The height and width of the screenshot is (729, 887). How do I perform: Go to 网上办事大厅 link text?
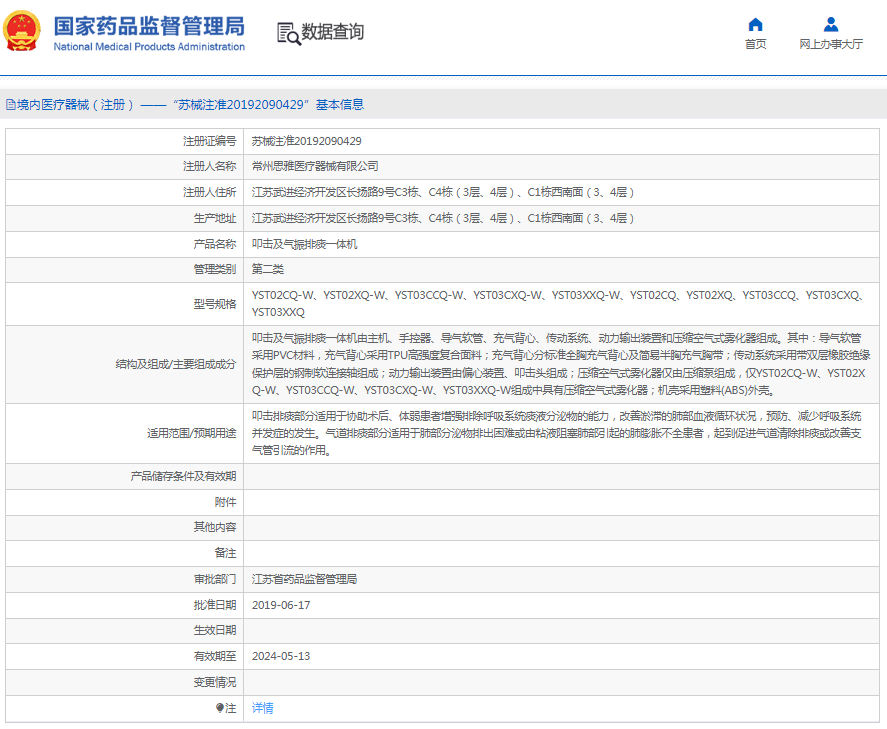831,44
